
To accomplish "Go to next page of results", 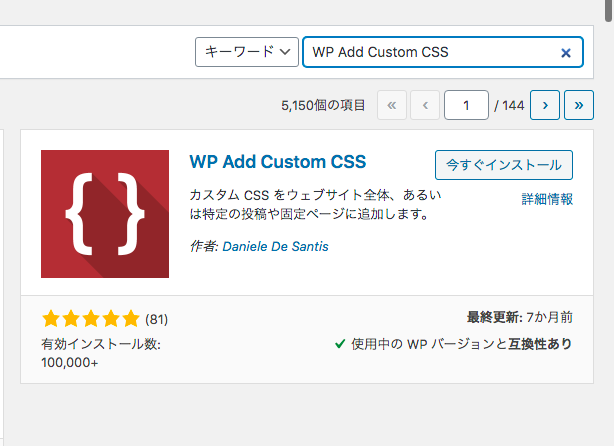I will 544,104.
